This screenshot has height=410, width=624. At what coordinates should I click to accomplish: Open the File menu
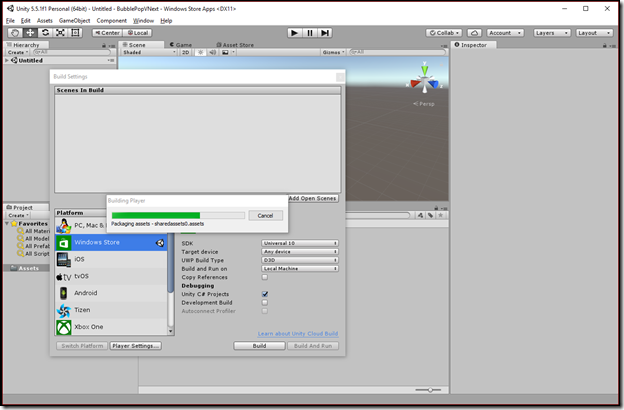10,21
